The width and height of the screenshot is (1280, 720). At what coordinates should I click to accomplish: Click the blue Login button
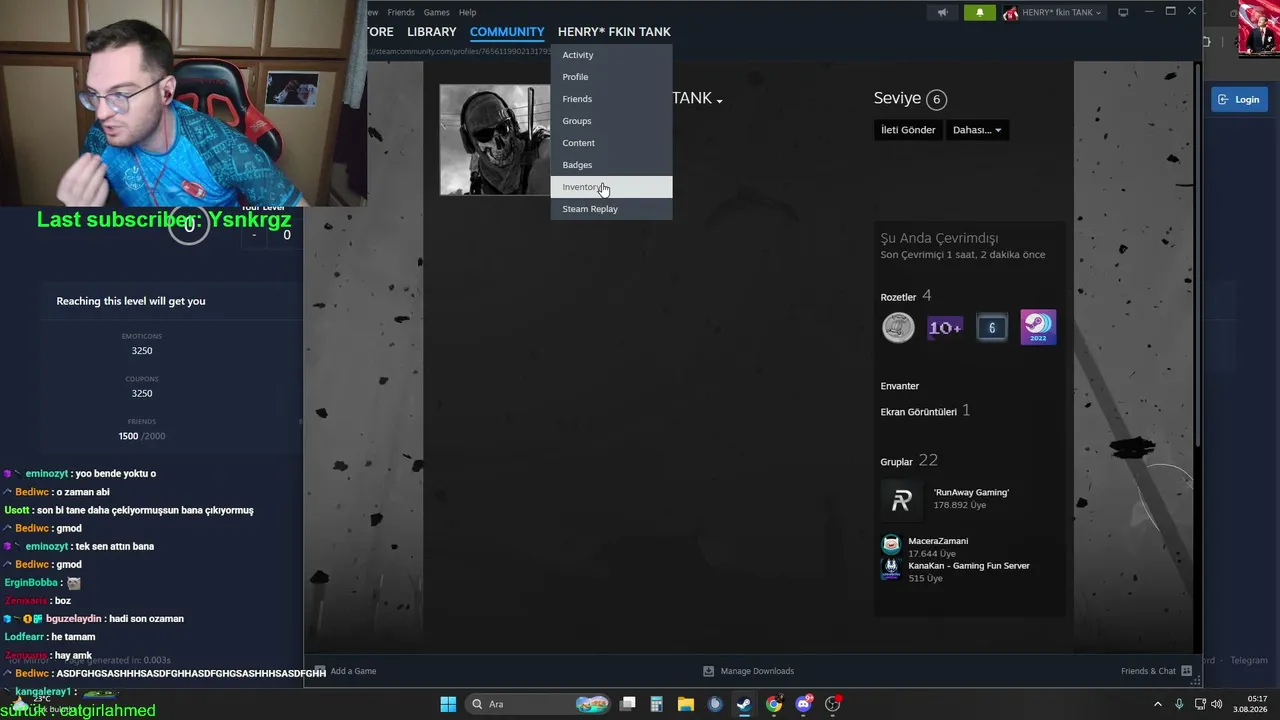1238,99
